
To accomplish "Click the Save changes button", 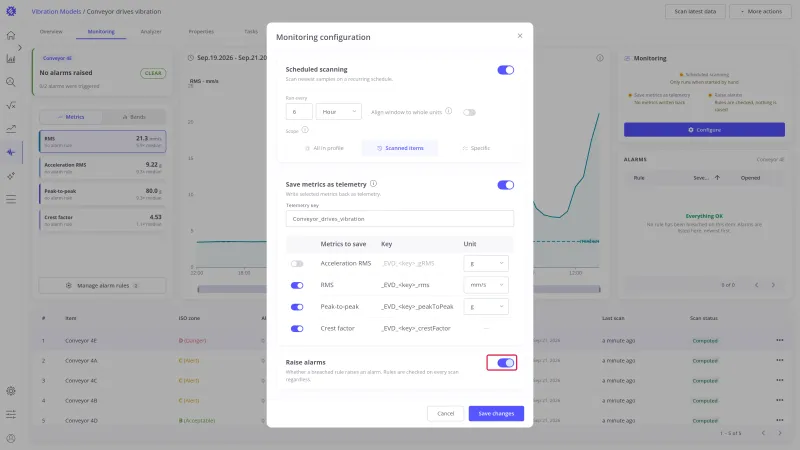I will click(496, 413).
